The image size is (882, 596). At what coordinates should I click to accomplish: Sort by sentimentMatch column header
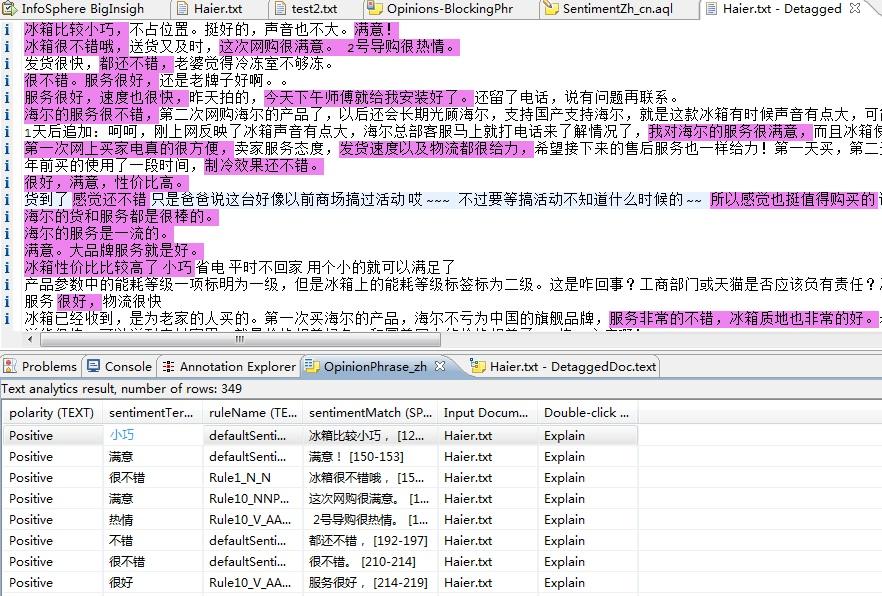coord(370,413)
